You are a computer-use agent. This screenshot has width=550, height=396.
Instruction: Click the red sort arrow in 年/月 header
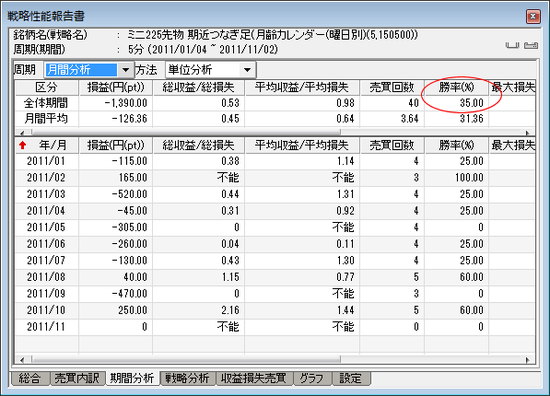[x=23, y=145]
